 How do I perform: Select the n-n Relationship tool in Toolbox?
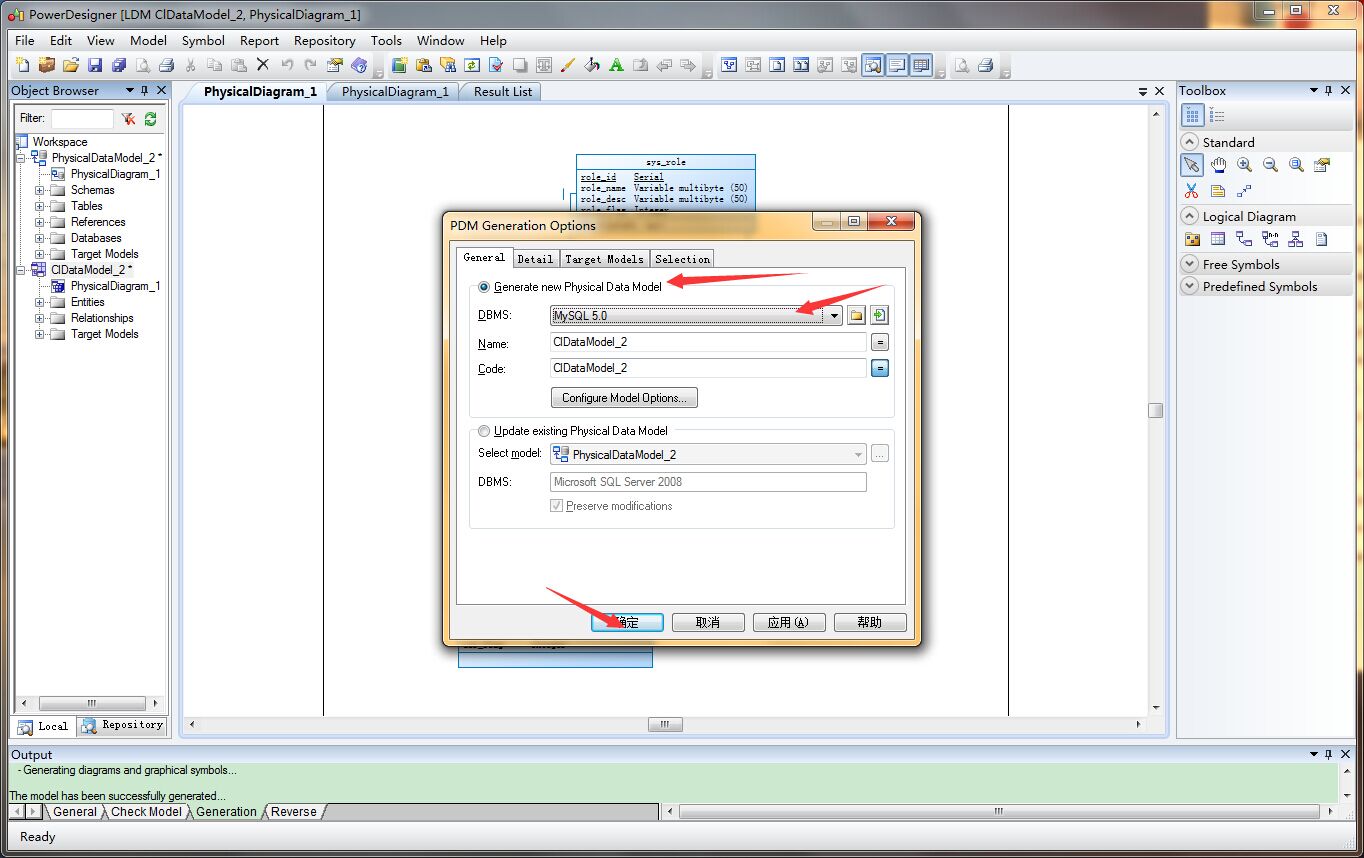[x=1270, y=239]
